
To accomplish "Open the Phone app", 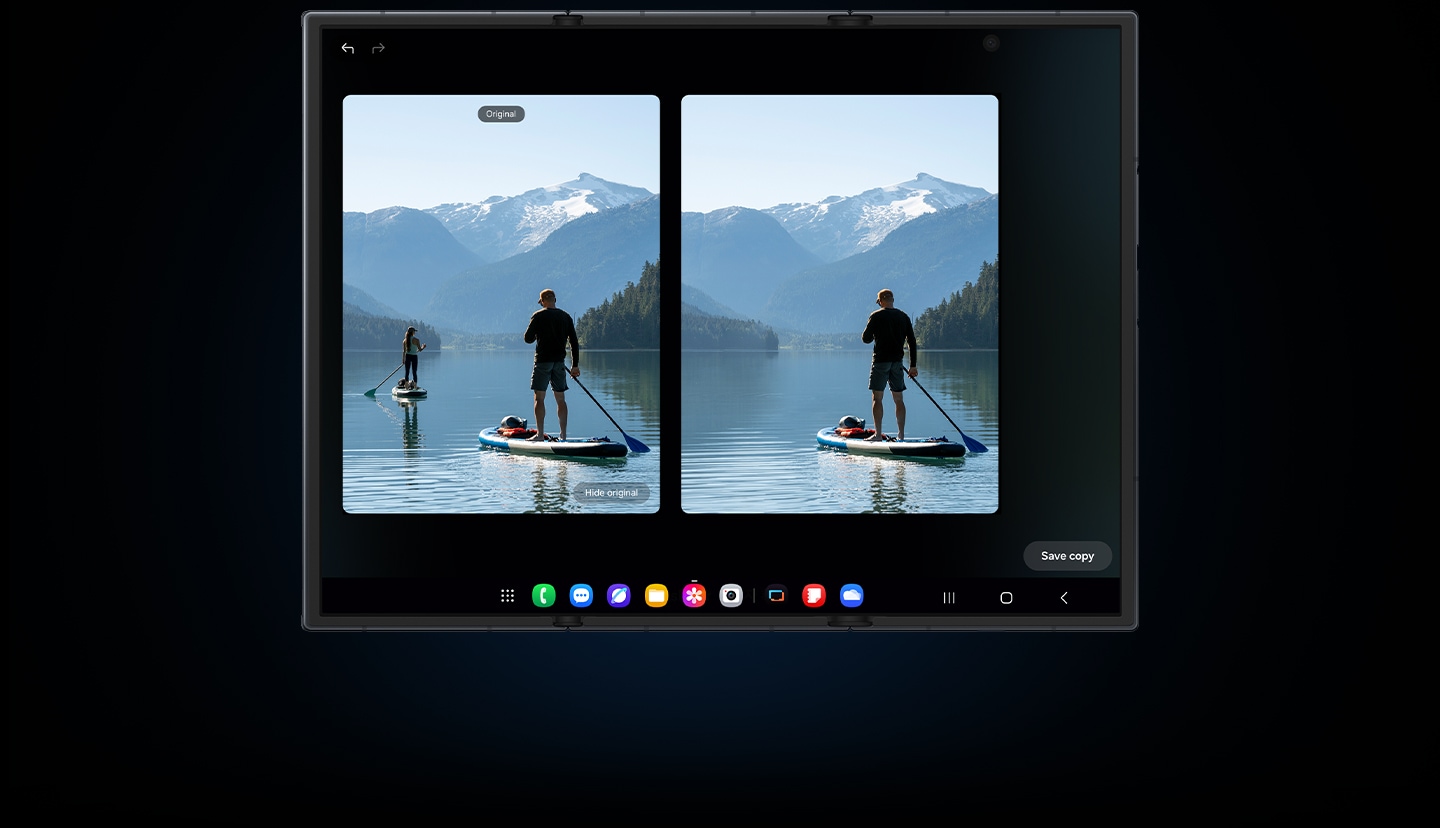I will (x=543, y=595).
